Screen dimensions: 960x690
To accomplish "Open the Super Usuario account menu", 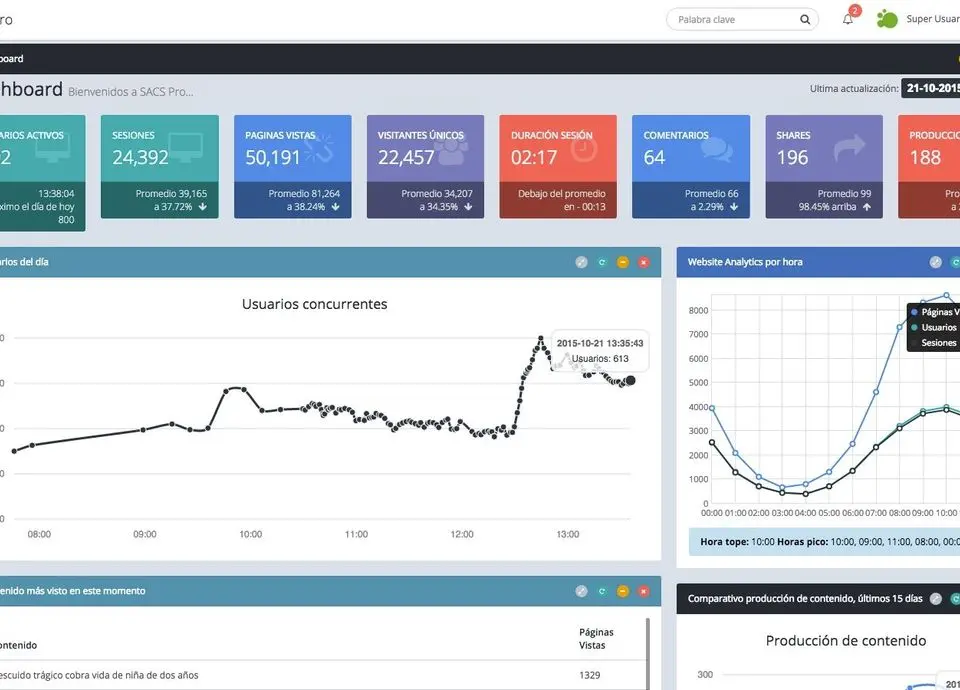I will pyautogui.click(x=932, y=19).
